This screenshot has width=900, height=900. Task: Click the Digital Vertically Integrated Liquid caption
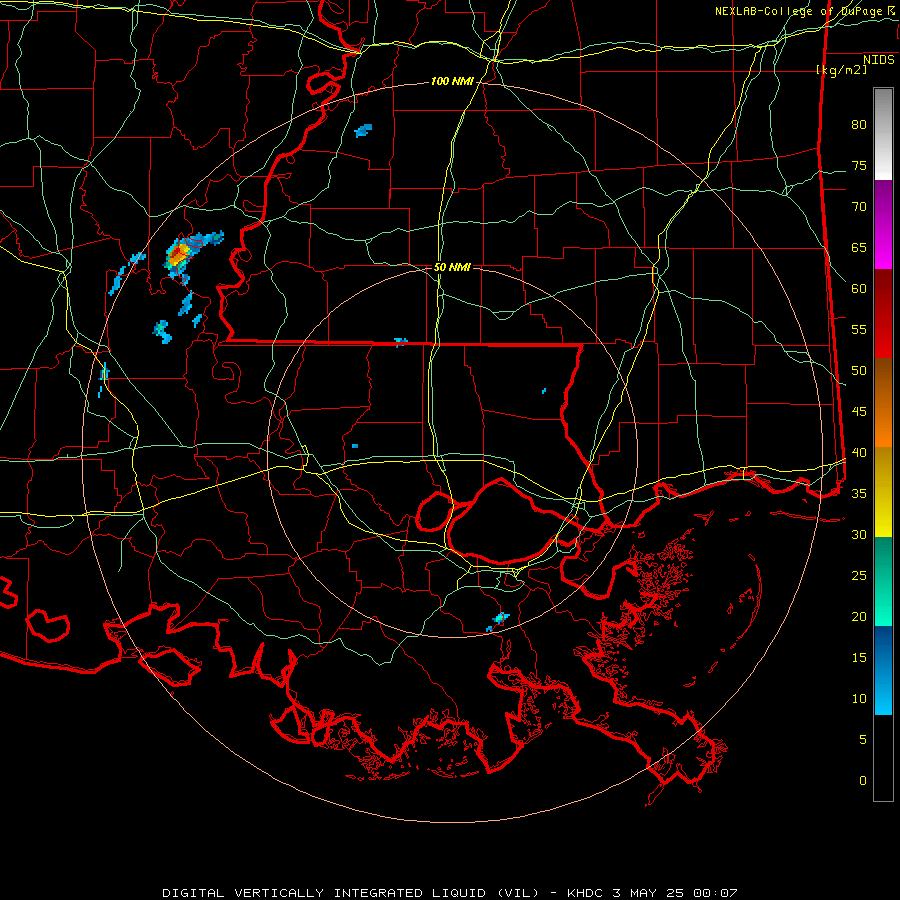pyautogui.click(x=449, y=893)
